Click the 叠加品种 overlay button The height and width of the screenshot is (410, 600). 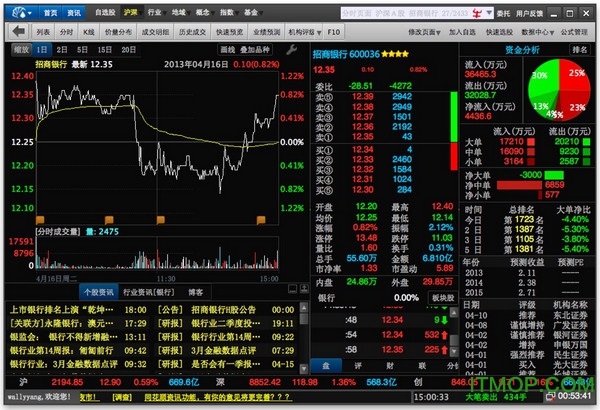[258, 49]
